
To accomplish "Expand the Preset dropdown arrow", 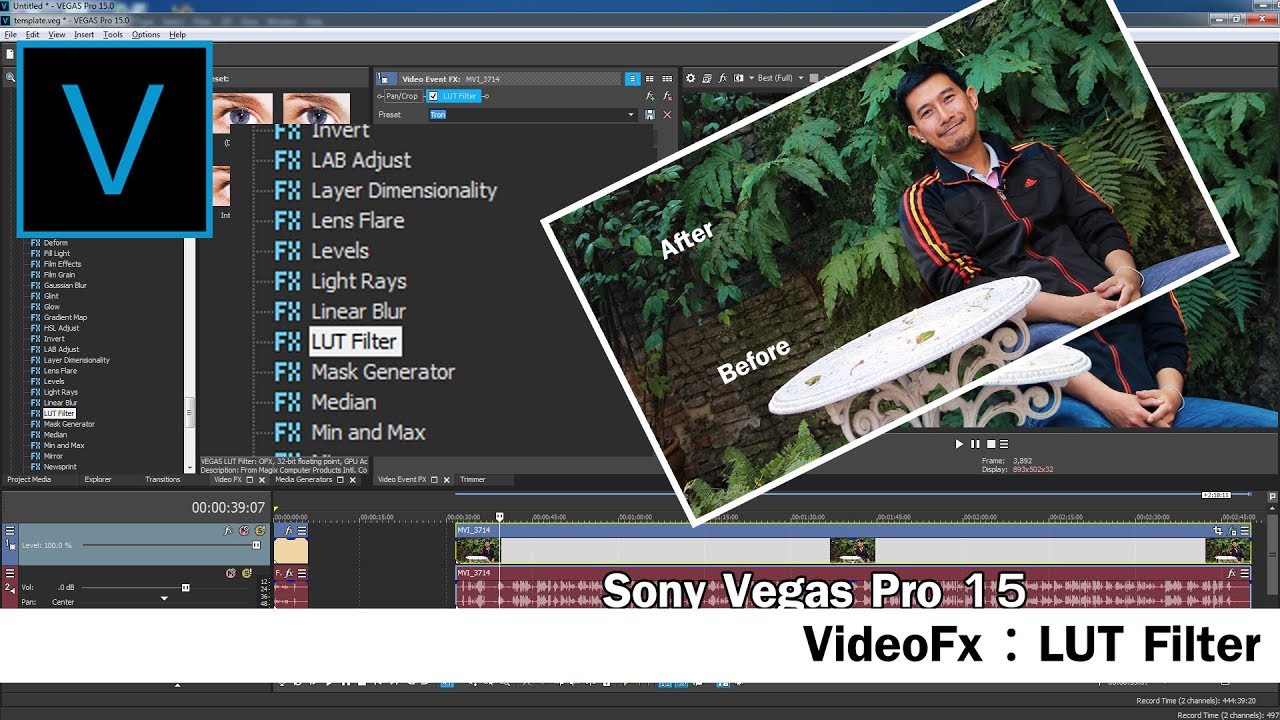I will tap(631, 115).
